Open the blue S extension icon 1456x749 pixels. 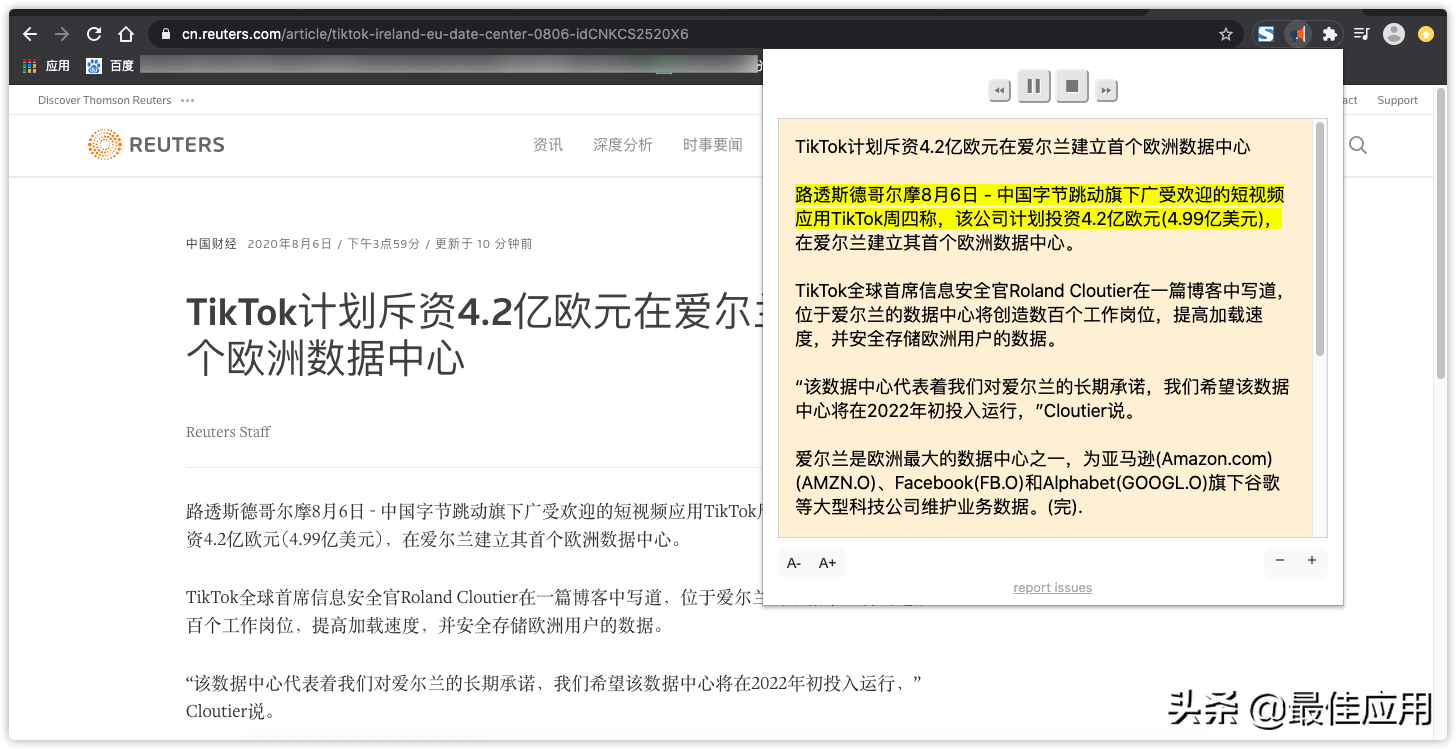pyautogui.click(x=1266, y=34)
